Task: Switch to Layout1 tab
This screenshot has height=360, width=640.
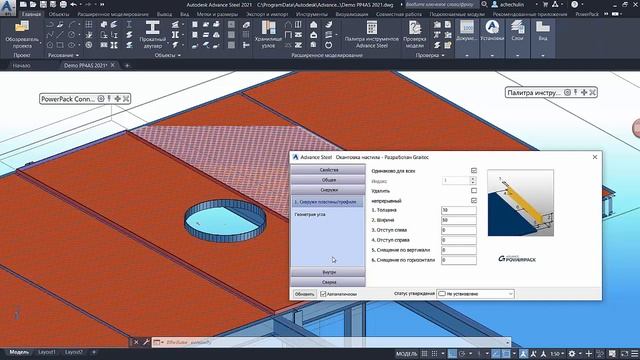Action: tap(47, 352)
